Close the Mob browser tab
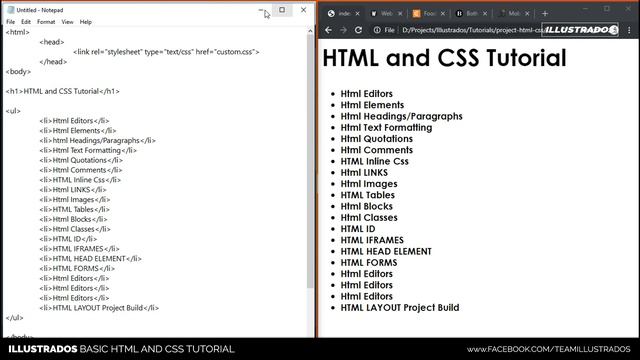This screenshot has height=360, width=640. tap(527, 13)
